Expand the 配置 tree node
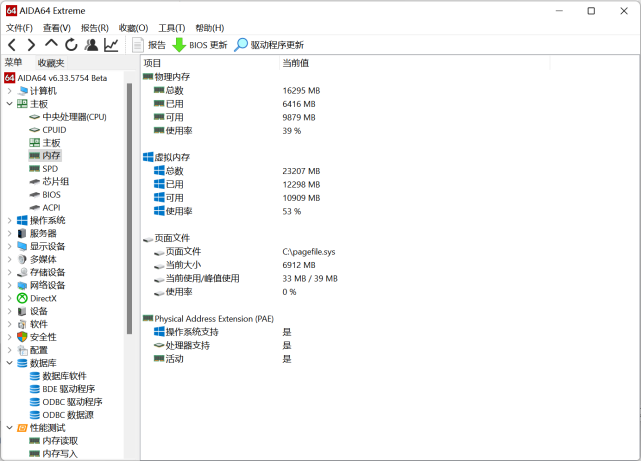This screenshot has width=641, height=461. click(x=9, y=350)
